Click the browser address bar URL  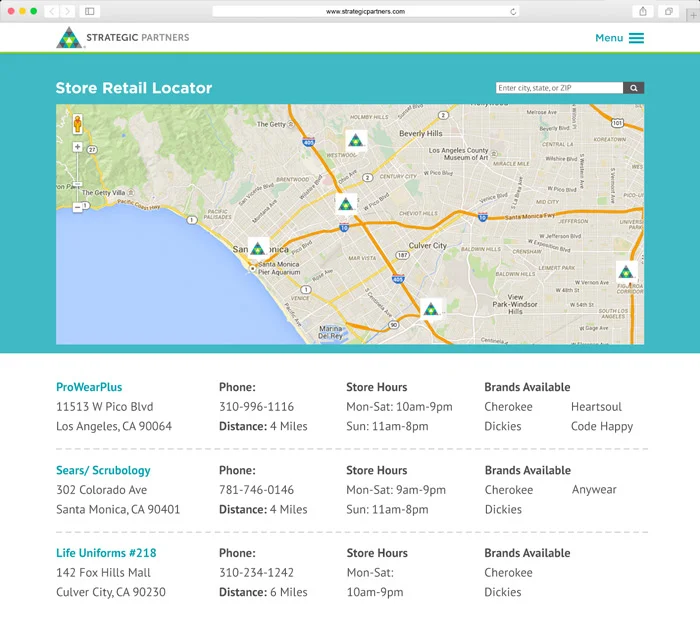[365, 12]
